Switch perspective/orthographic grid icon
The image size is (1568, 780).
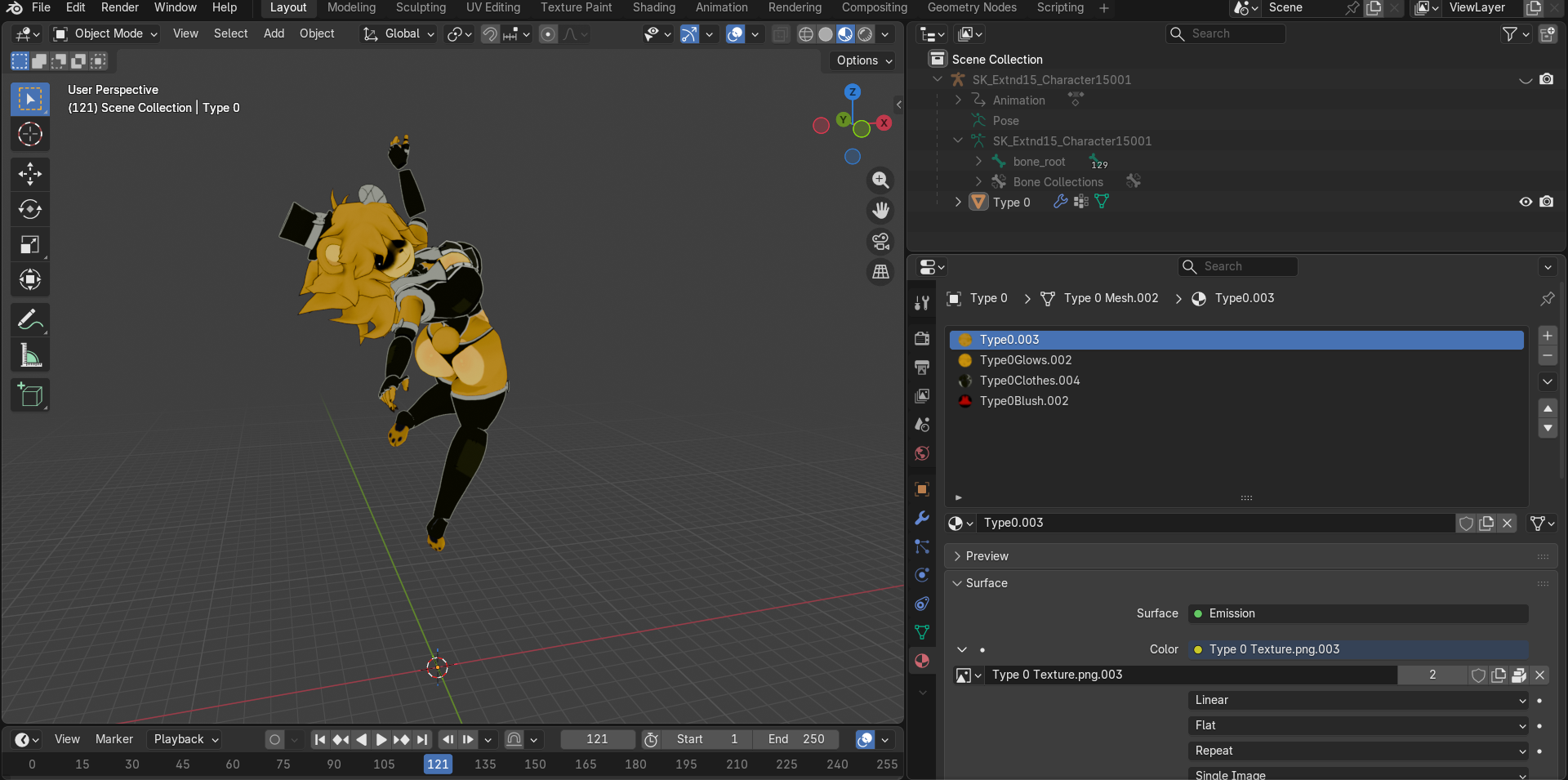[880, 272]
